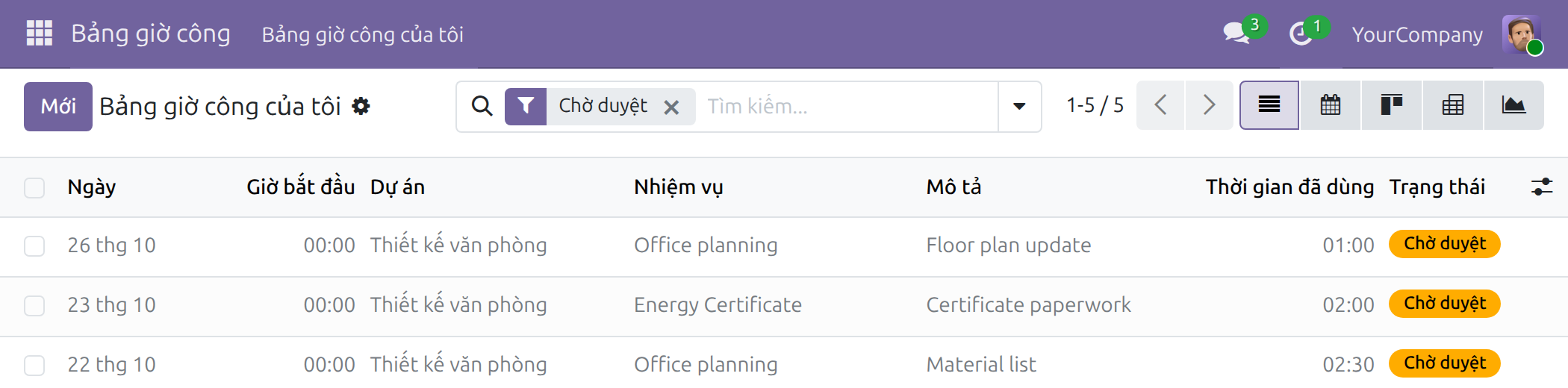Sort by Mô tả column header
Viewport: 1568px width, 388px height.
point(953,187)
